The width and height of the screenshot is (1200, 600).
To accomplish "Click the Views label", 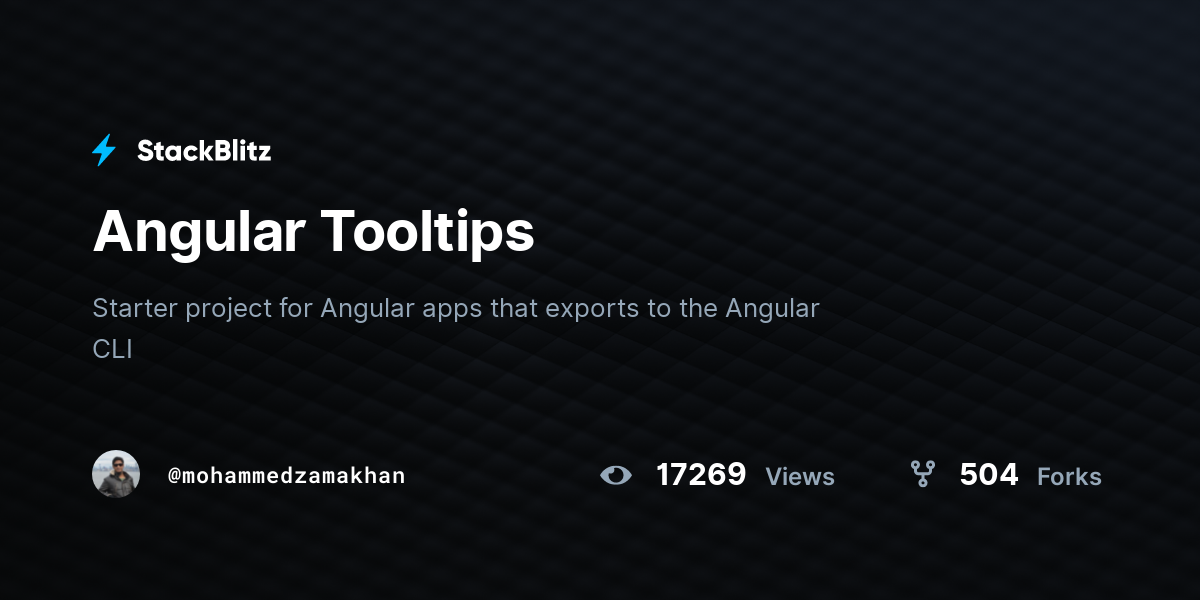I will tap(800, 477).
